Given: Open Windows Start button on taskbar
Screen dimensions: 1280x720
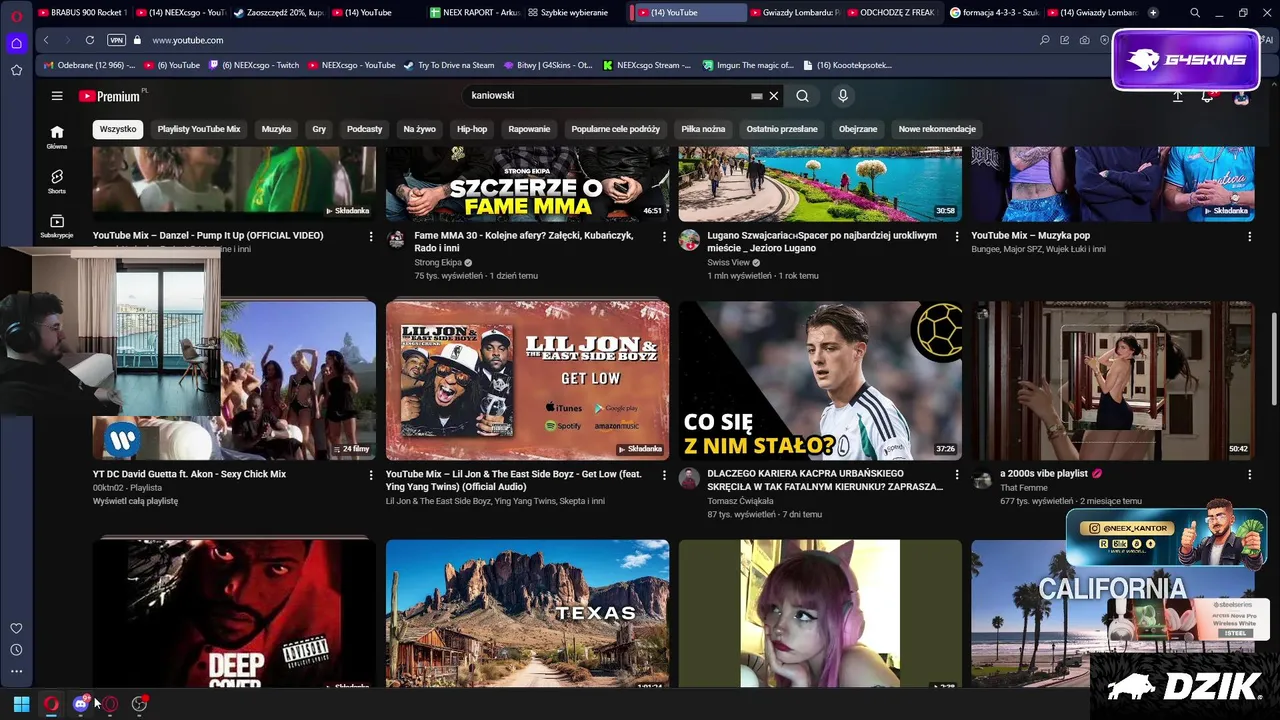Looking at the screenshot, I should click(x=21, y=704).
